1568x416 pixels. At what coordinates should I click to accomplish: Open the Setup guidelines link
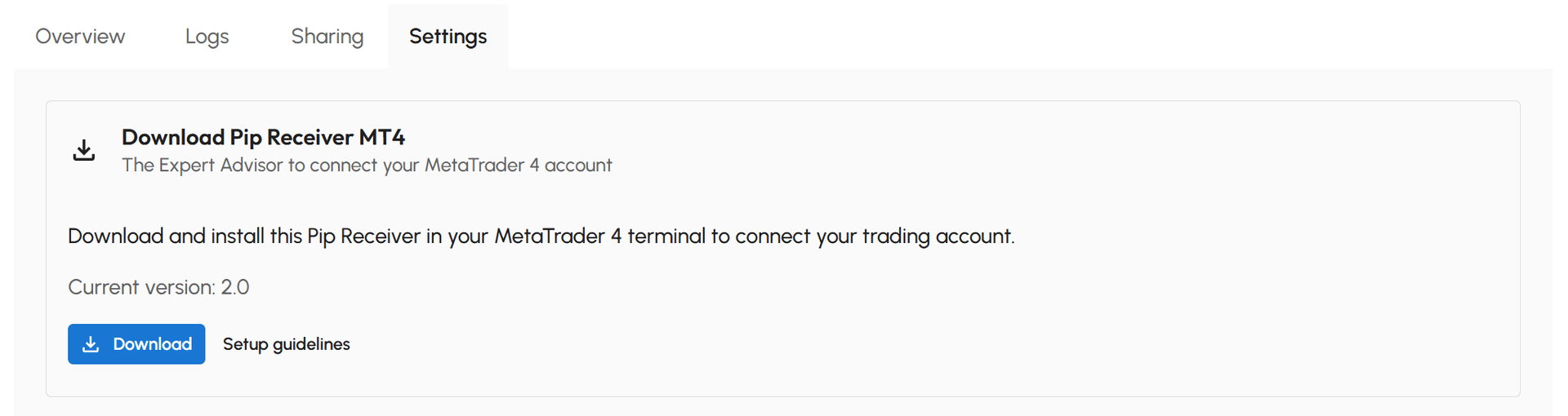286,344
